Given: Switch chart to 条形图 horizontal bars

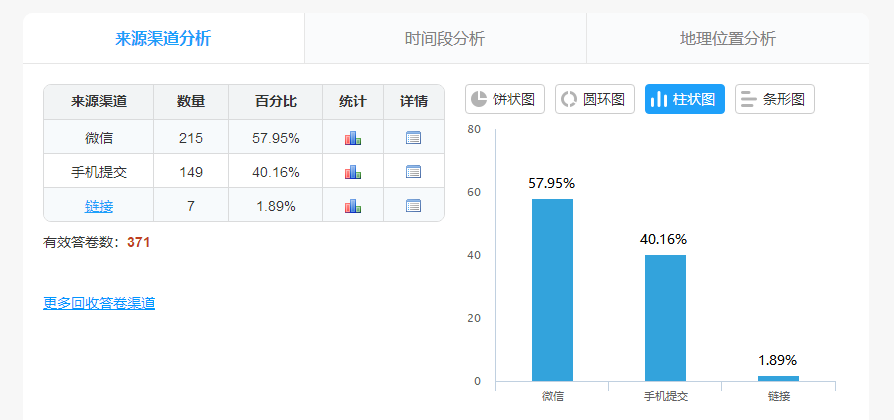Looking at the screenshot, I should click(x=775, y=99).
